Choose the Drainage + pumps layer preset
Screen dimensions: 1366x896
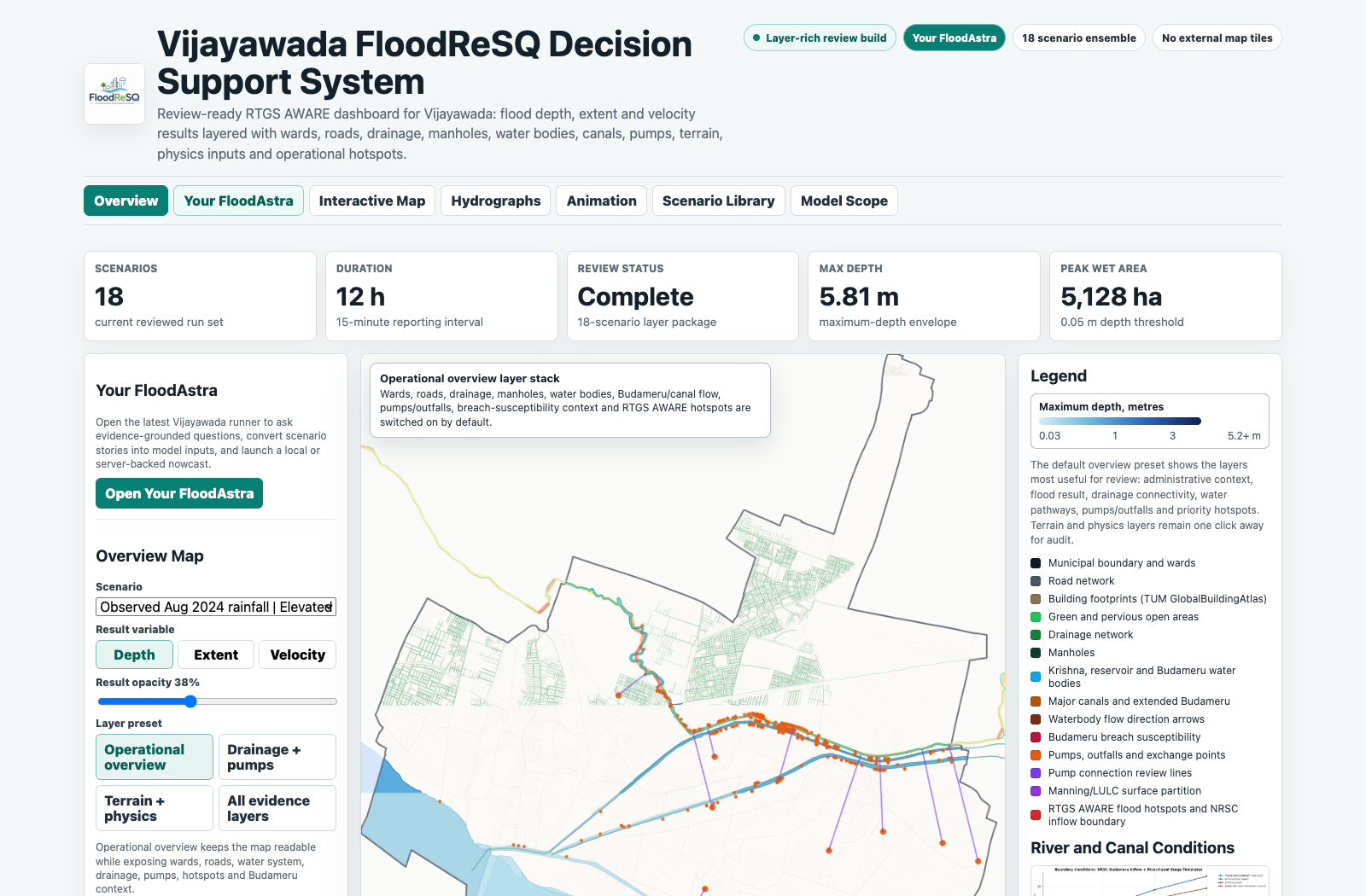coord(277,757)
